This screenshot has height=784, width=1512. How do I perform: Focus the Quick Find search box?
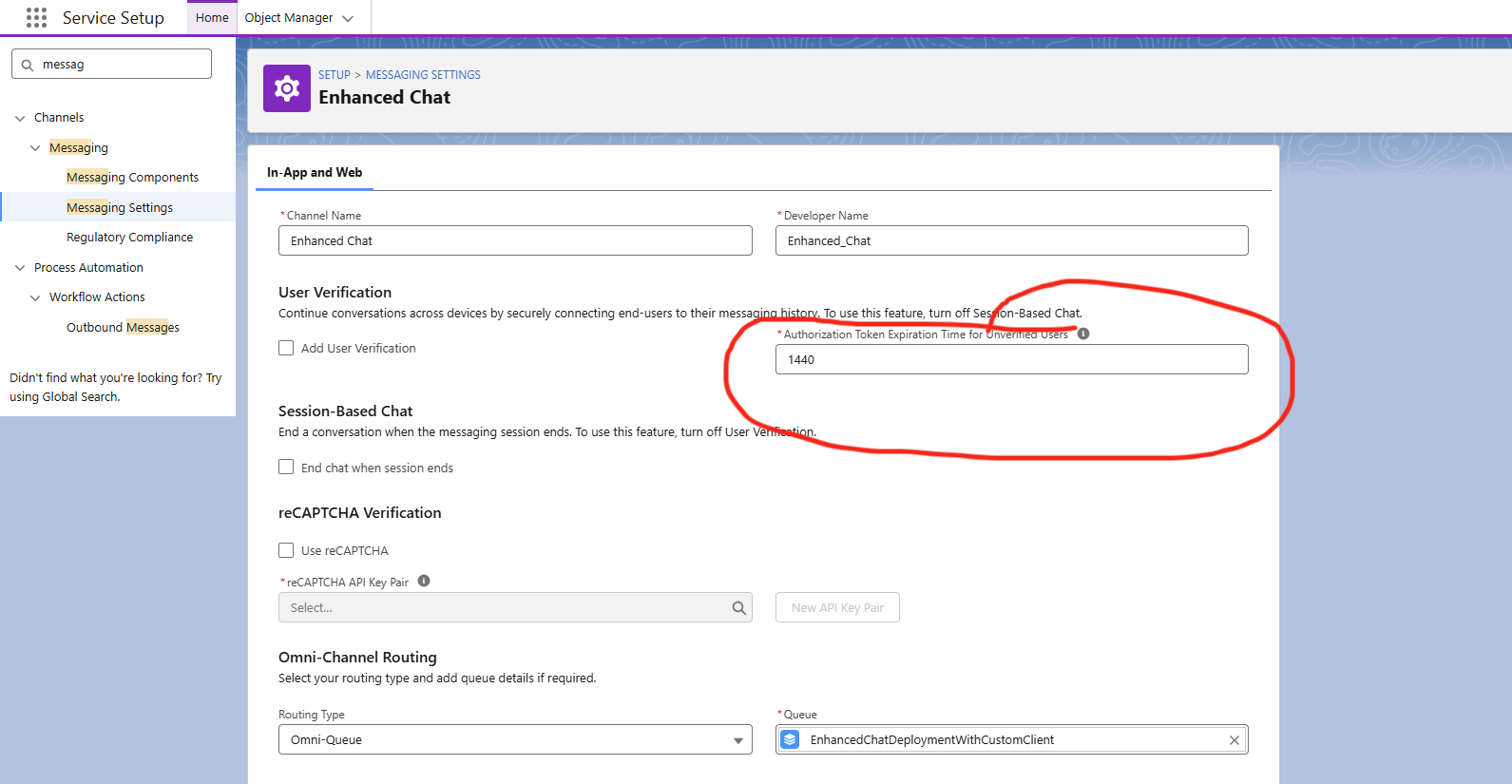[111, 64]
